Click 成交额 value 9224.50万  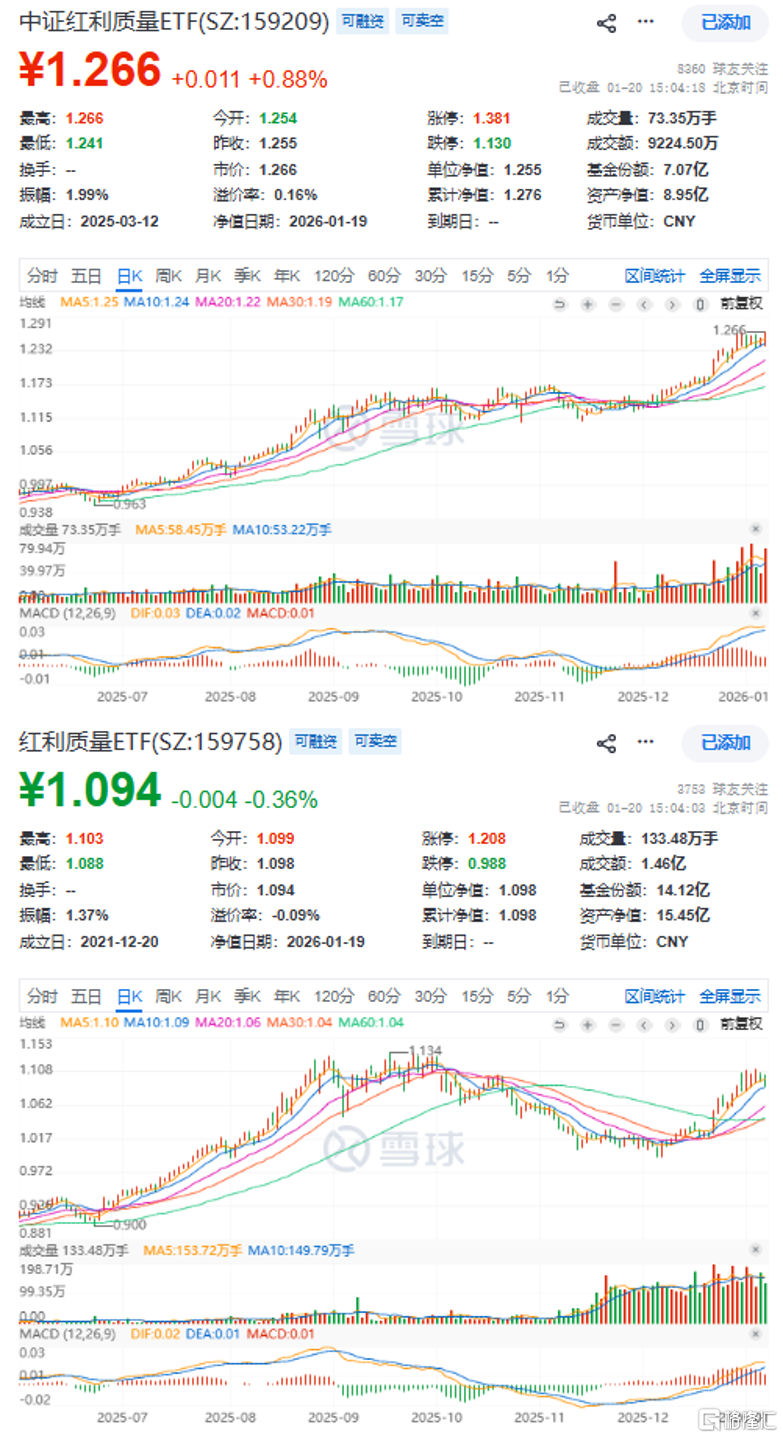point(684,143)
